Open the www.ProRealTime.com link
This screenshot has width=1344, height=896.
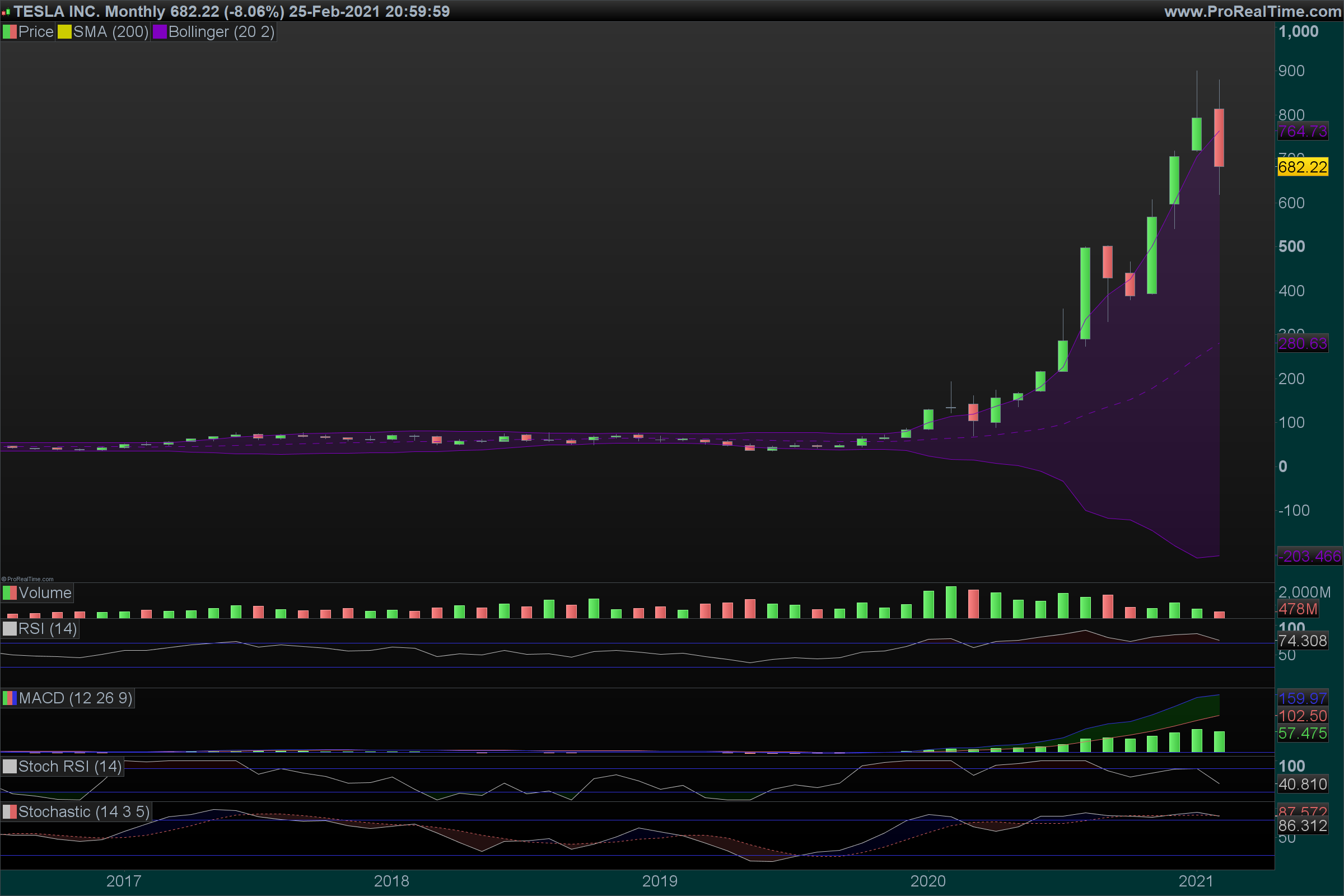click(x=1252, y=11)
